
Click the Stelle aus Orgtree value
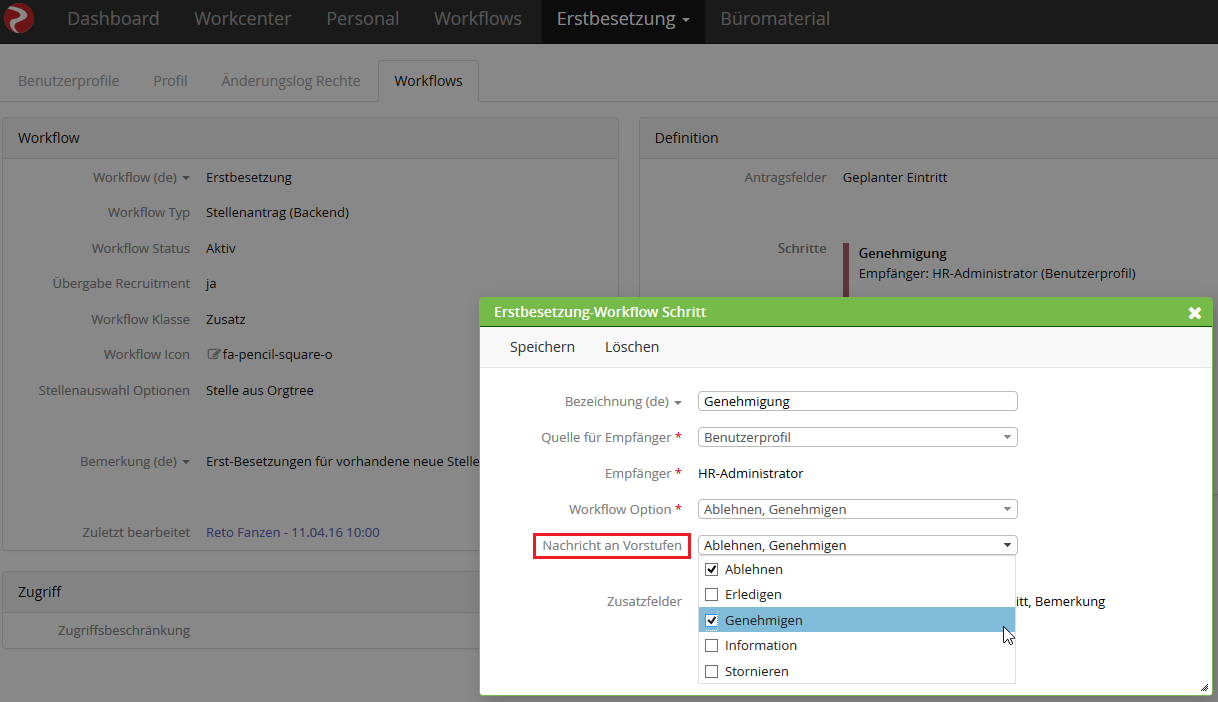260,391
